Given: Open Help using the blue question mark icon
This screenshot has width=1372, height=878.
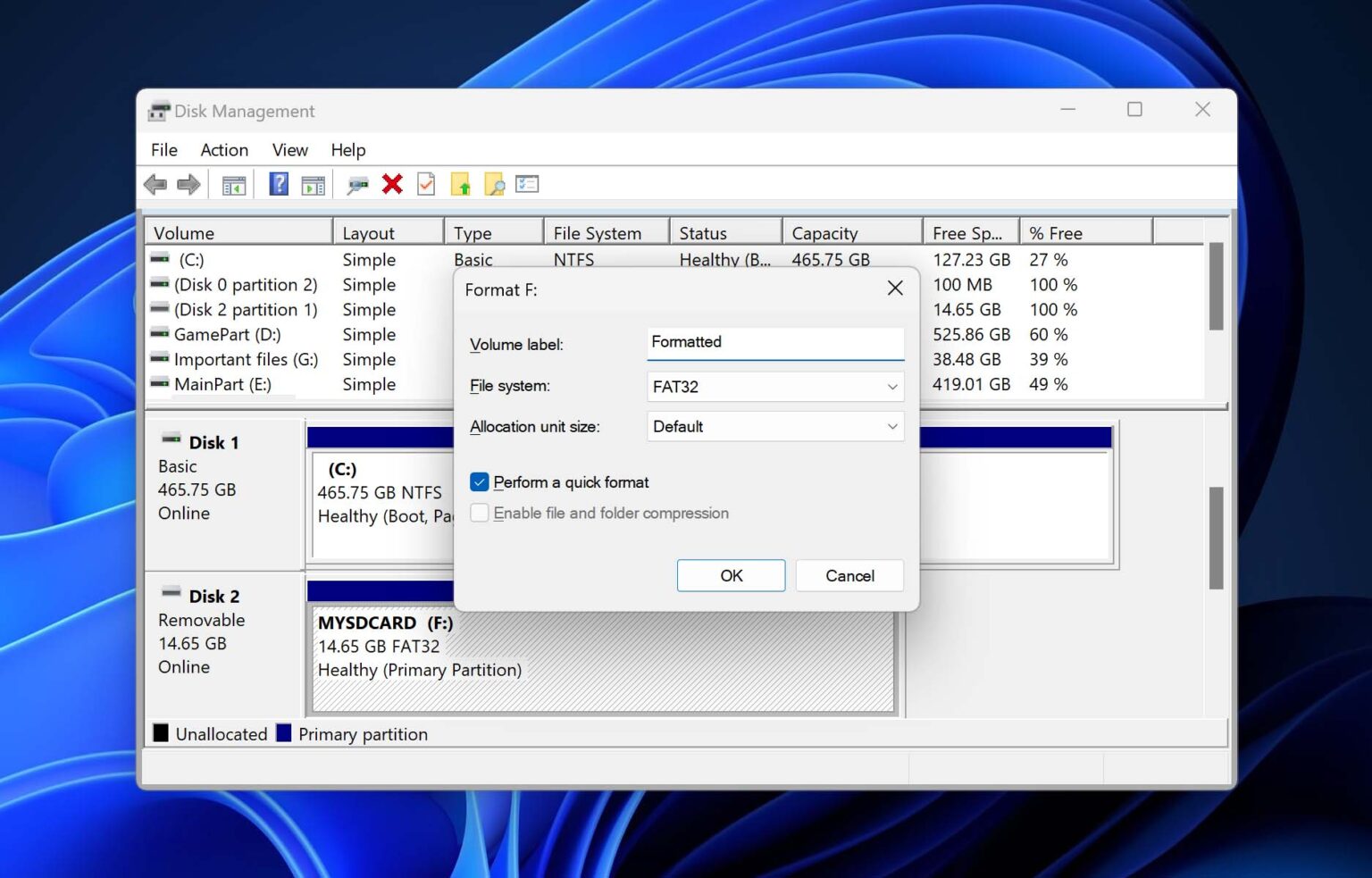Looking at the screenshot, I should tap(278, 184).
